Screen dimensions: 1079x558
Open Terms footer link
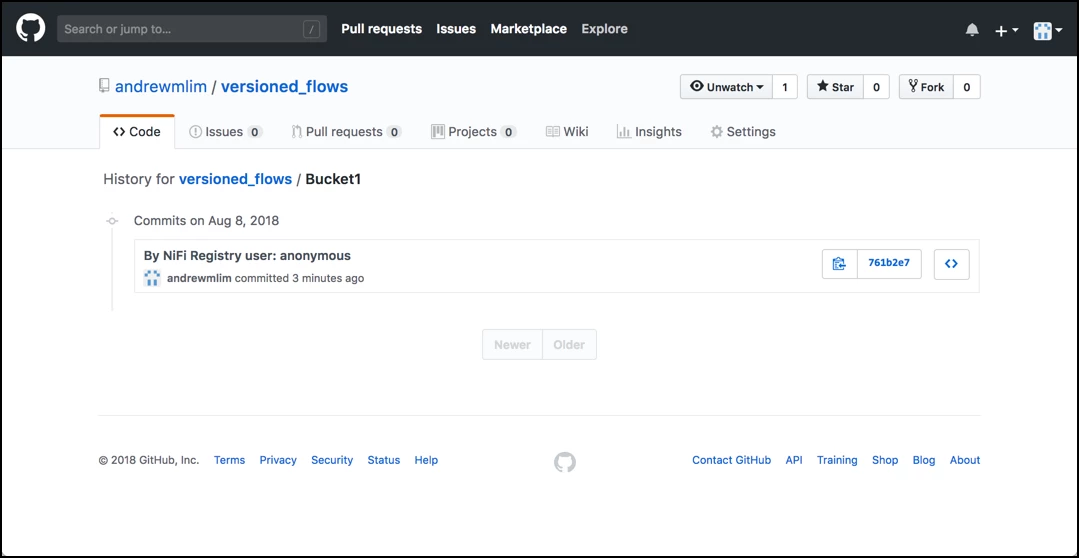point(229,460)
